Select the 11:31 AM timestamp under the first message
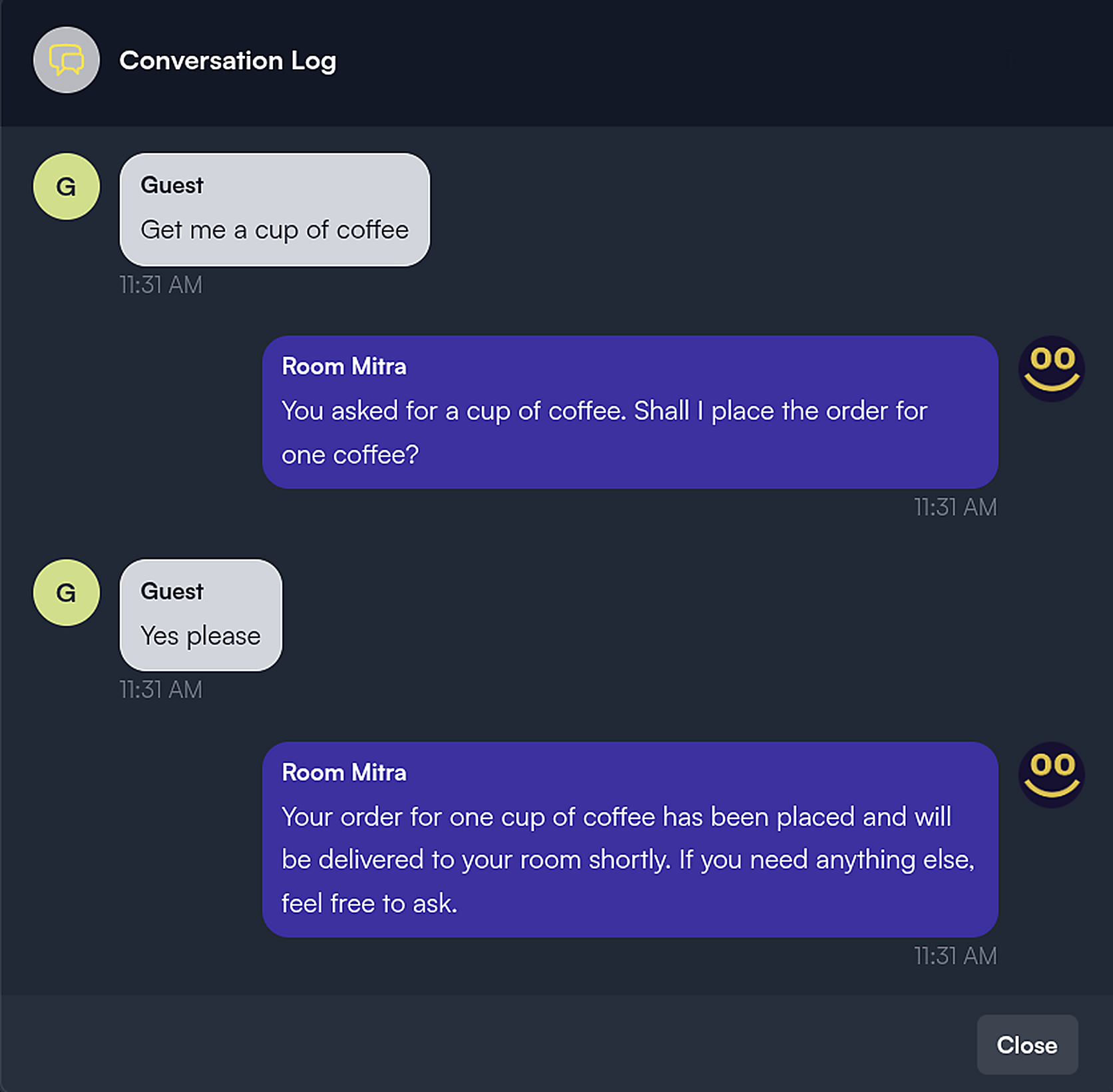The image size is (1113, 1092). click(160, 284)
